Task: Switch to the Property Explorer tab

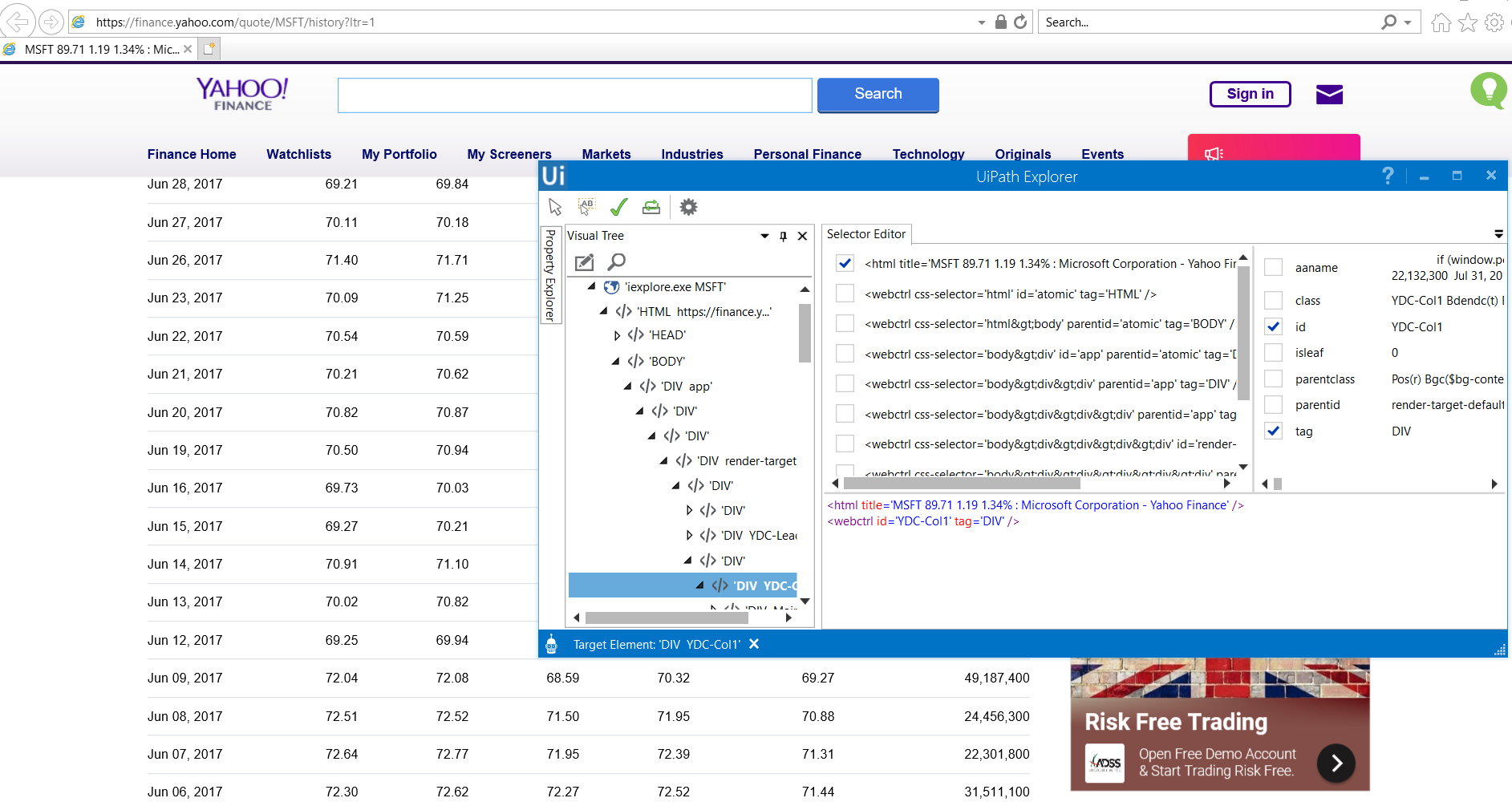Action: [x=549, y=277]
